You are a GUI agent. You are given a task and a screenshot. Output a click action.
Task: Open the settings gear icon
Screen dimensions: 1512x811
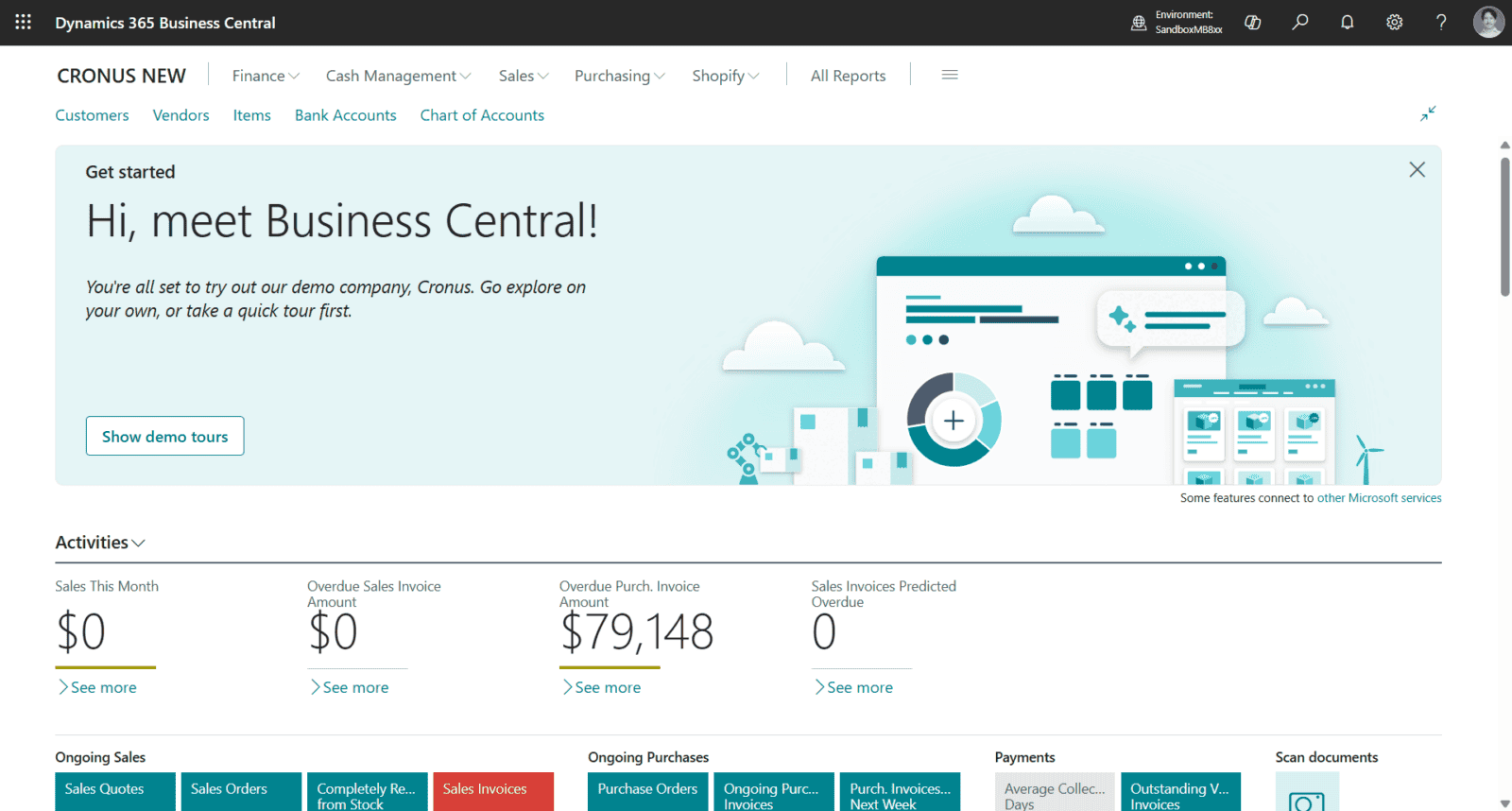(x=1395, y=23)
